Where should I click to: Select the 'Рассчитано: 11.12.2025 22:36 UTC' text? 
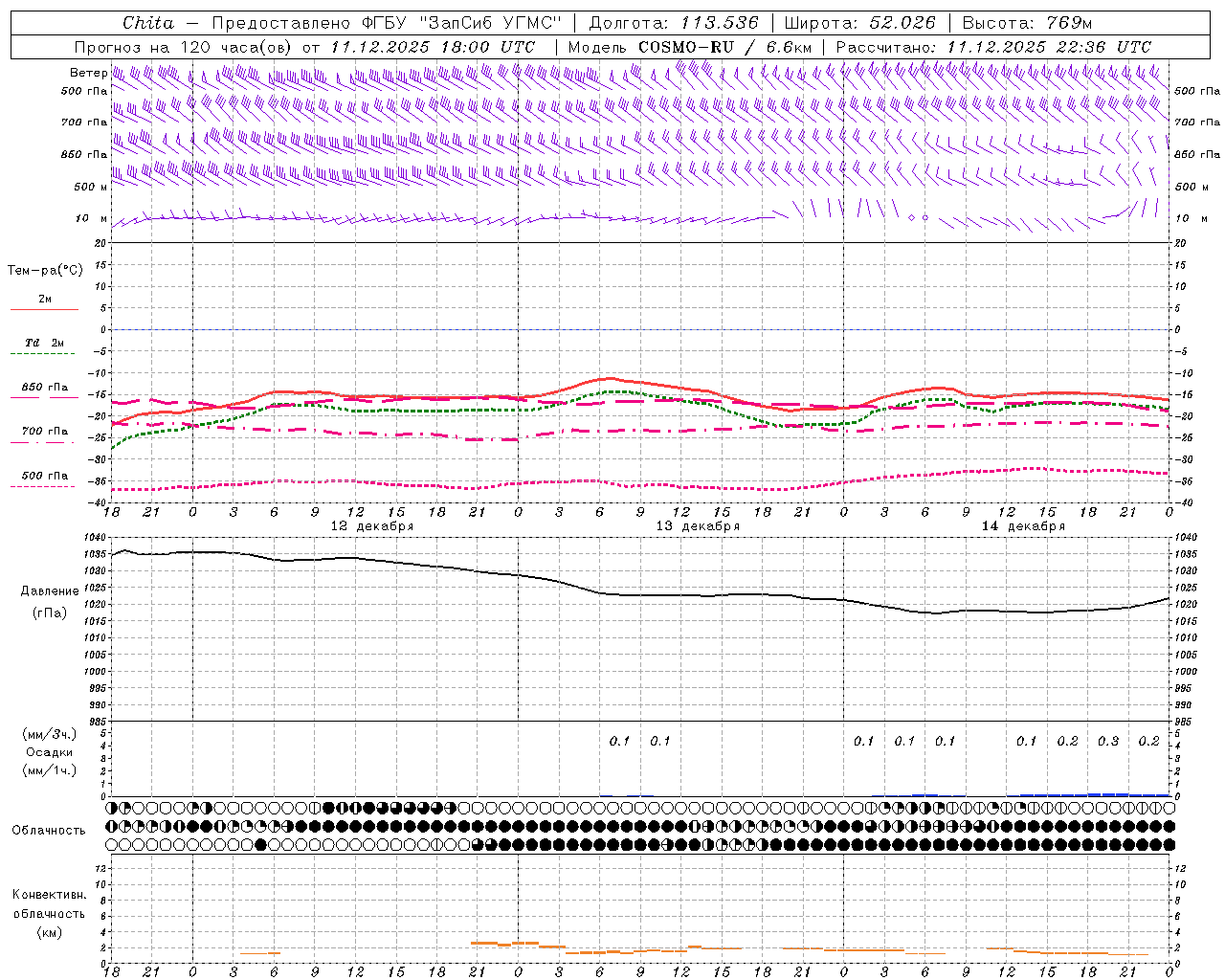pos(993,47)
